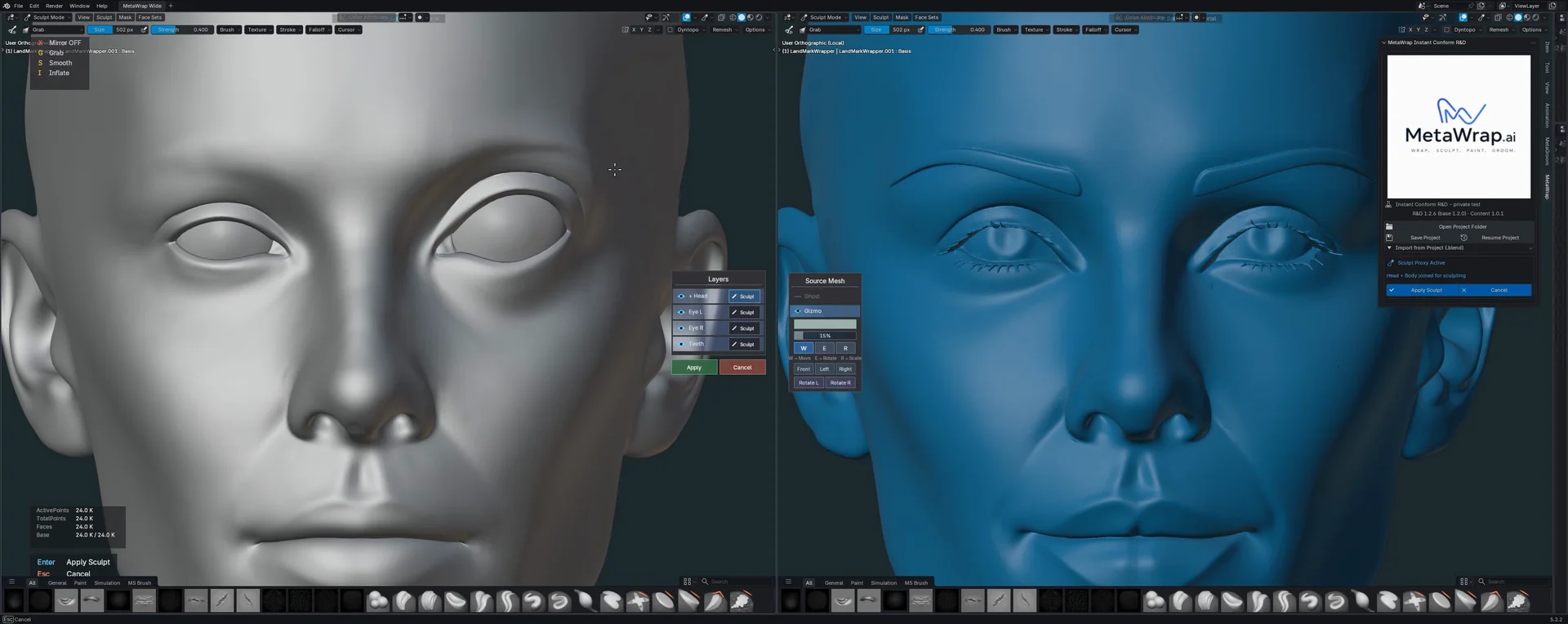Toggle the Eye R layer eye icon
This screenshot has width=1568, height=624.
pos(681,328)
